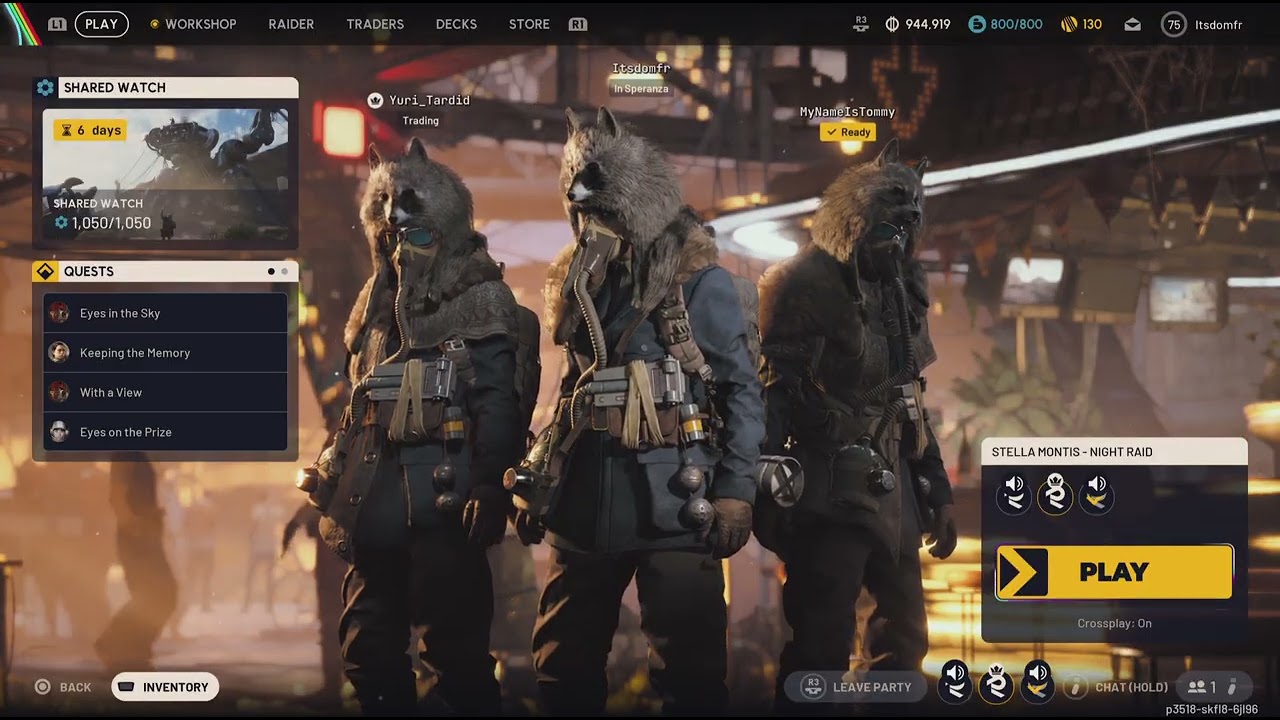
Task: Go to the TRADERS tab
Action: click(375, 24)
